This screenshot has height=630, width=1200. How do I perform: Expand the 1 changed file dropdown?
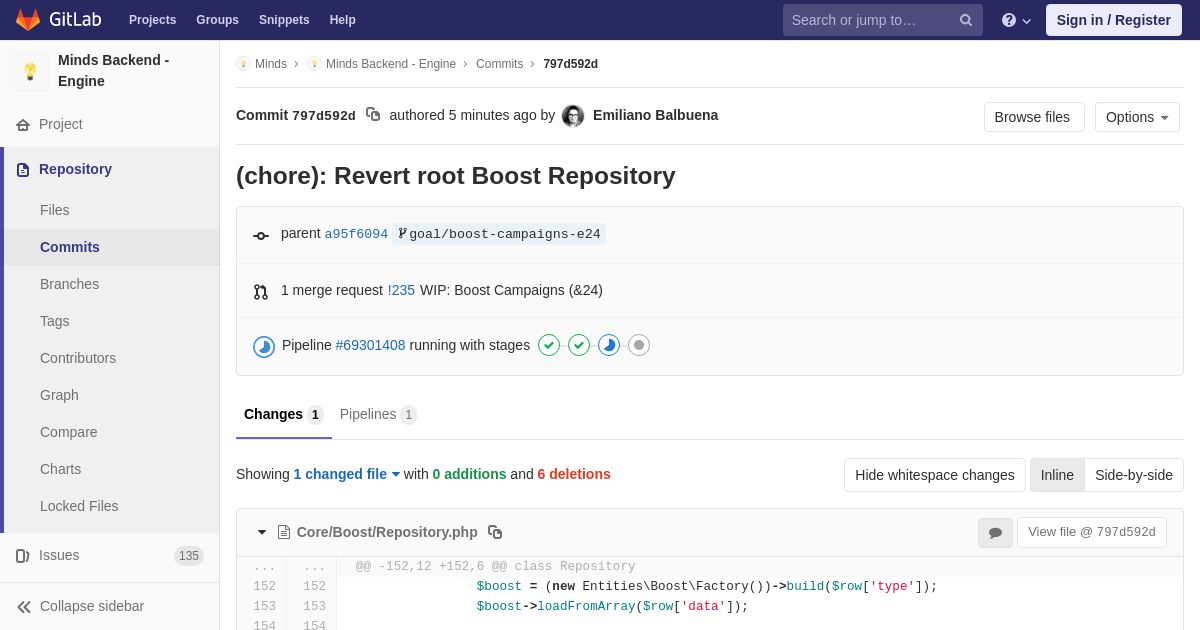[x=347, y=474]
